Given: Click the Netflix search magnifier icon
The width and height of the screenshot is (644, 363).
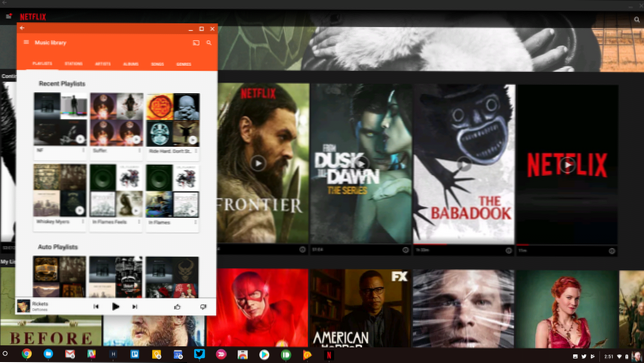Looking at the screenshot, I should [x=637, y=19].
